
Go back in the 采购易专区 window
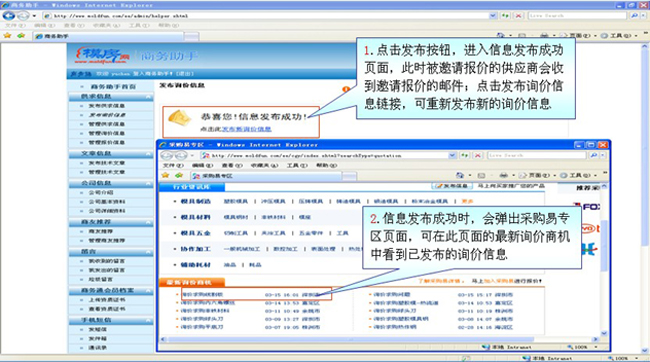coord(167,155)
